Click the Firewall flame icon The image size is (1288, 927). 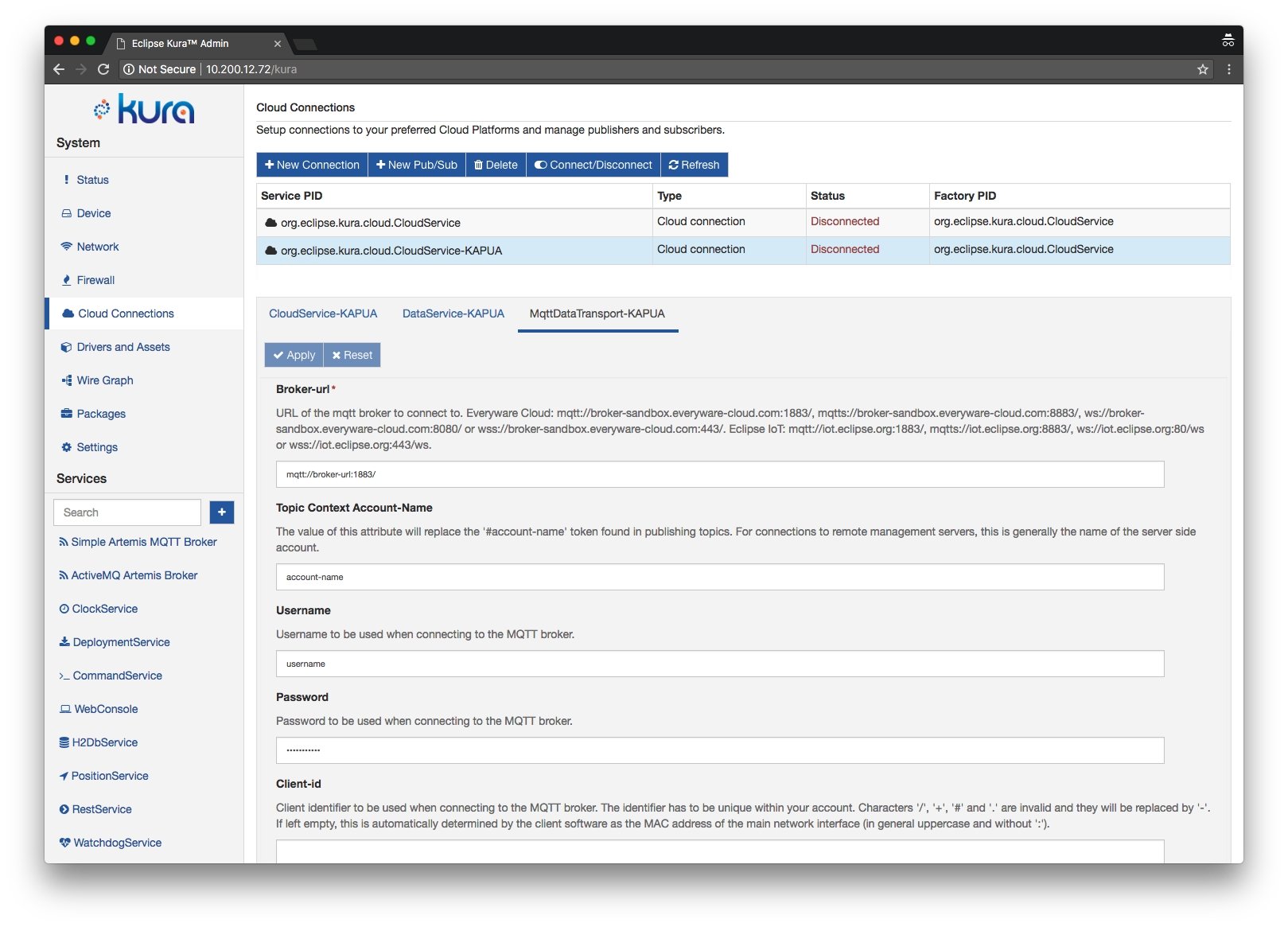coord(67,280)
